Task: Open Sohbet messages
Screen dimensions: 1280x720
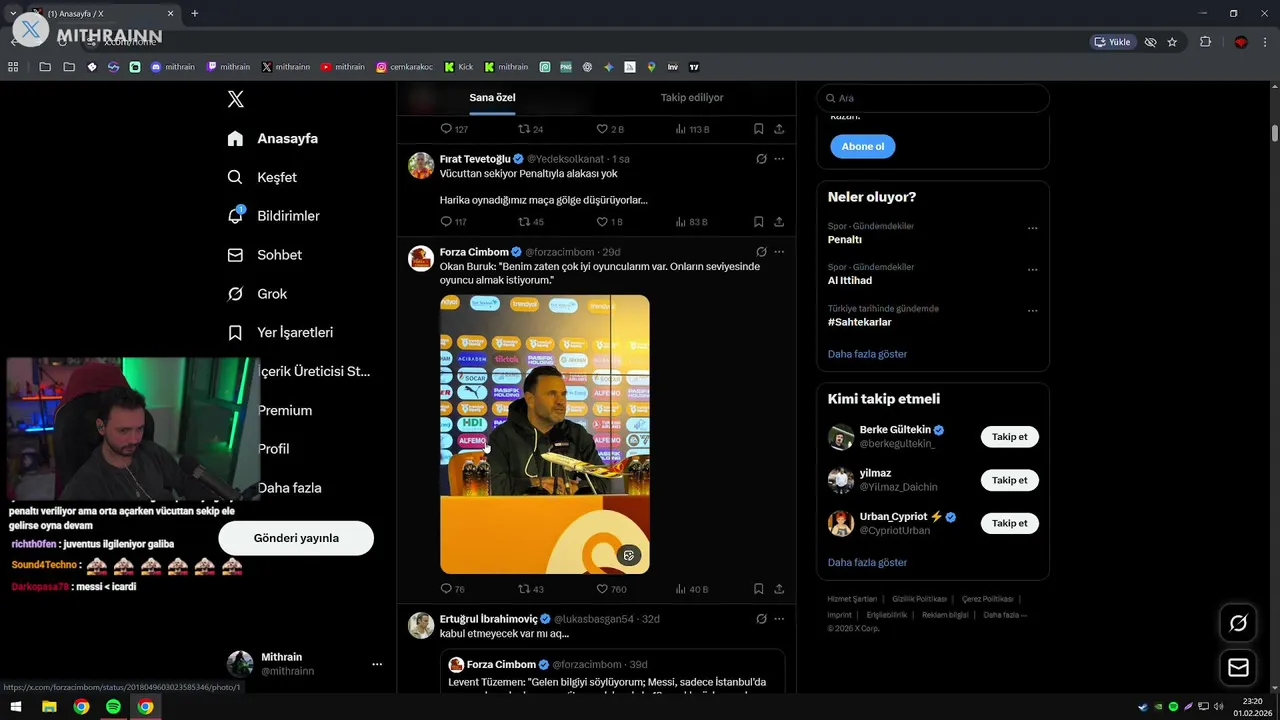Action: click(x=264, y=255)
